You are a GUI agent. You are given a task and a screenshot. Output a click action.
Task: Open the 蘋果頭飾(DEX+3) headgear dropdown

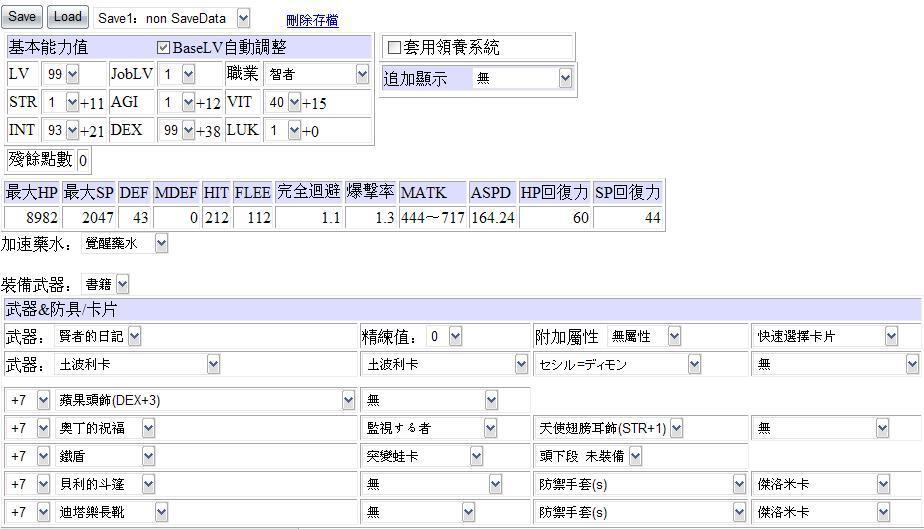[206, 401]
